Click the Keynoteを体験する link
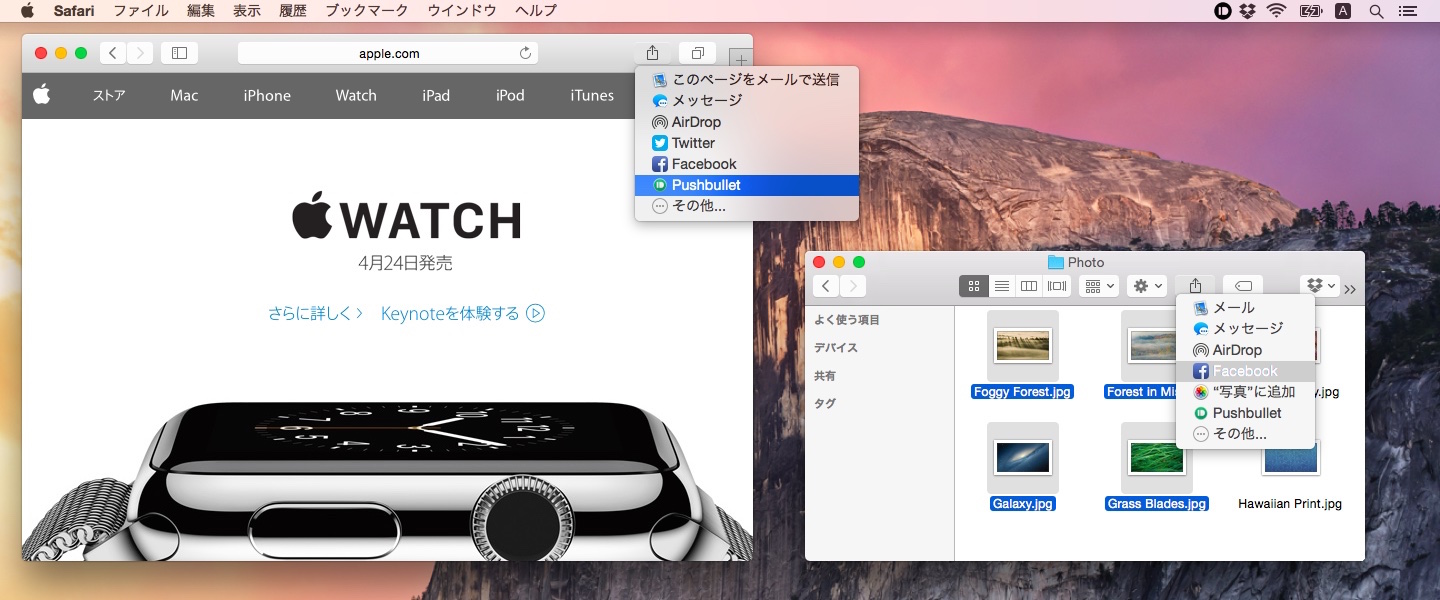 (462, 313)
